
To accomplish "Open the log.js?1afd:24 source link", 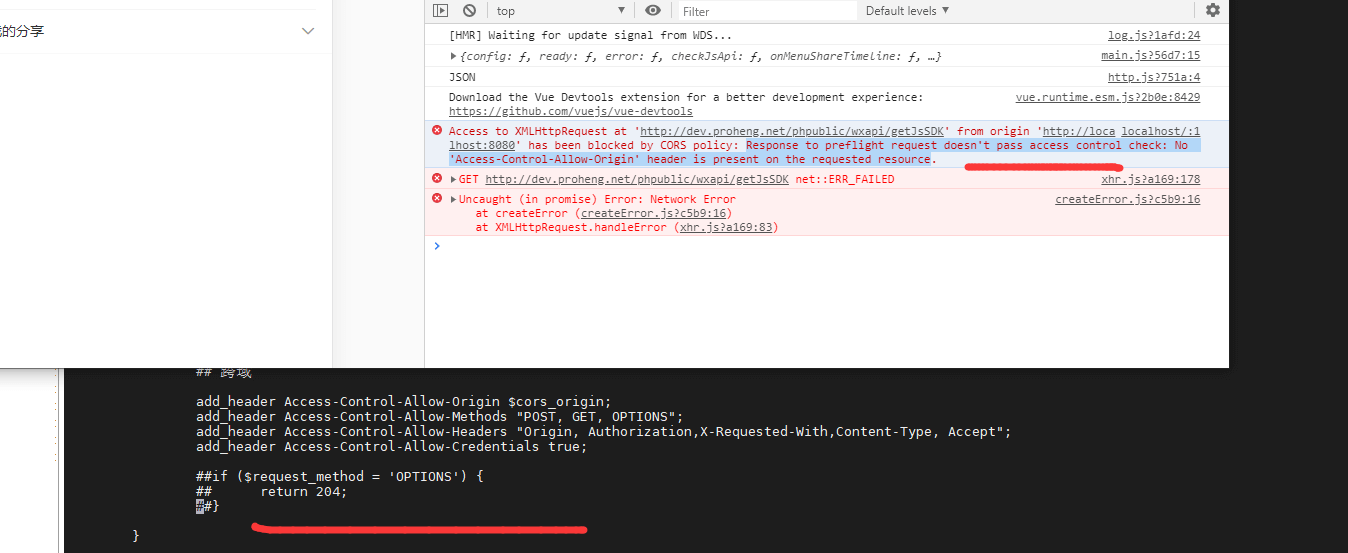I will click(1153, 36).
